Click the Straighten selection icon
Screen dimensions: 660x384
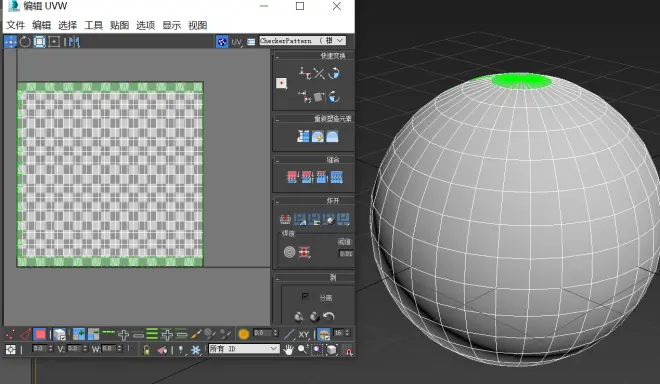point(303,136)
